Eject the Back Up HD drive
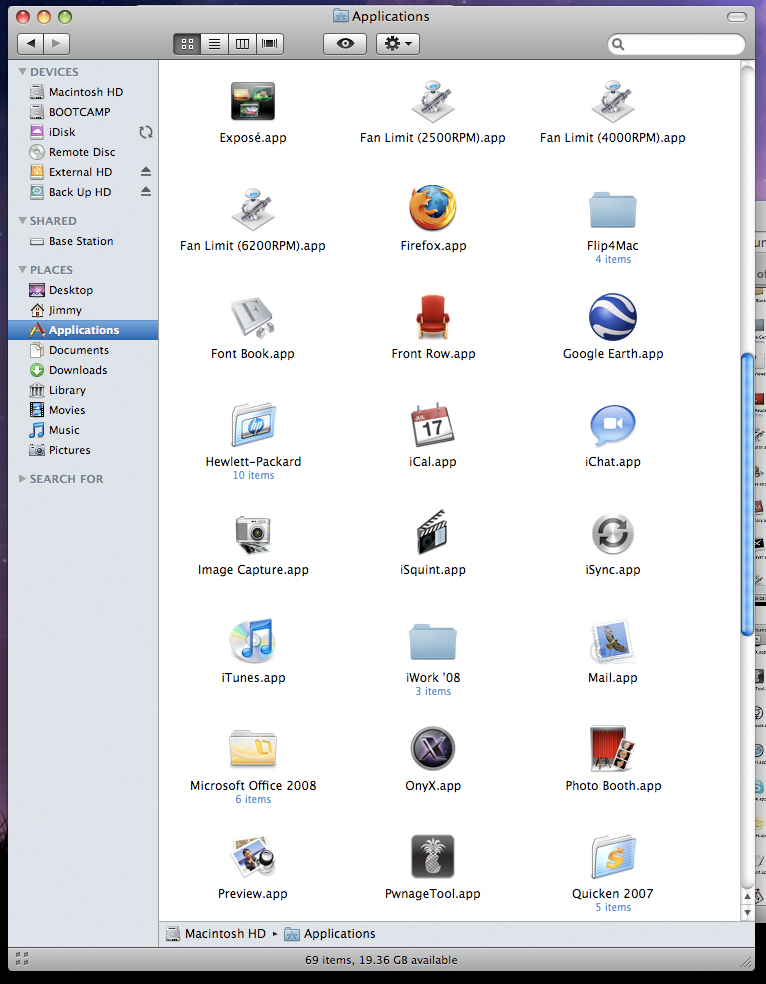 (x=146, y=191)
